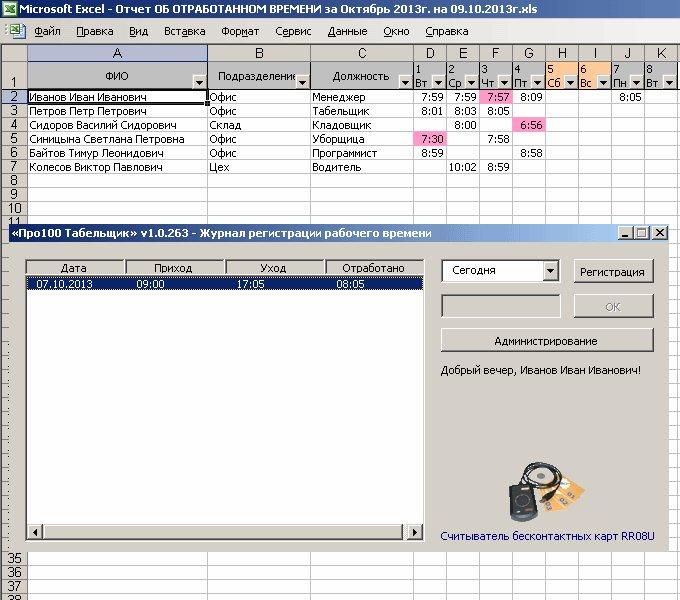Select the Программист position cell

[x=362, y=153]
